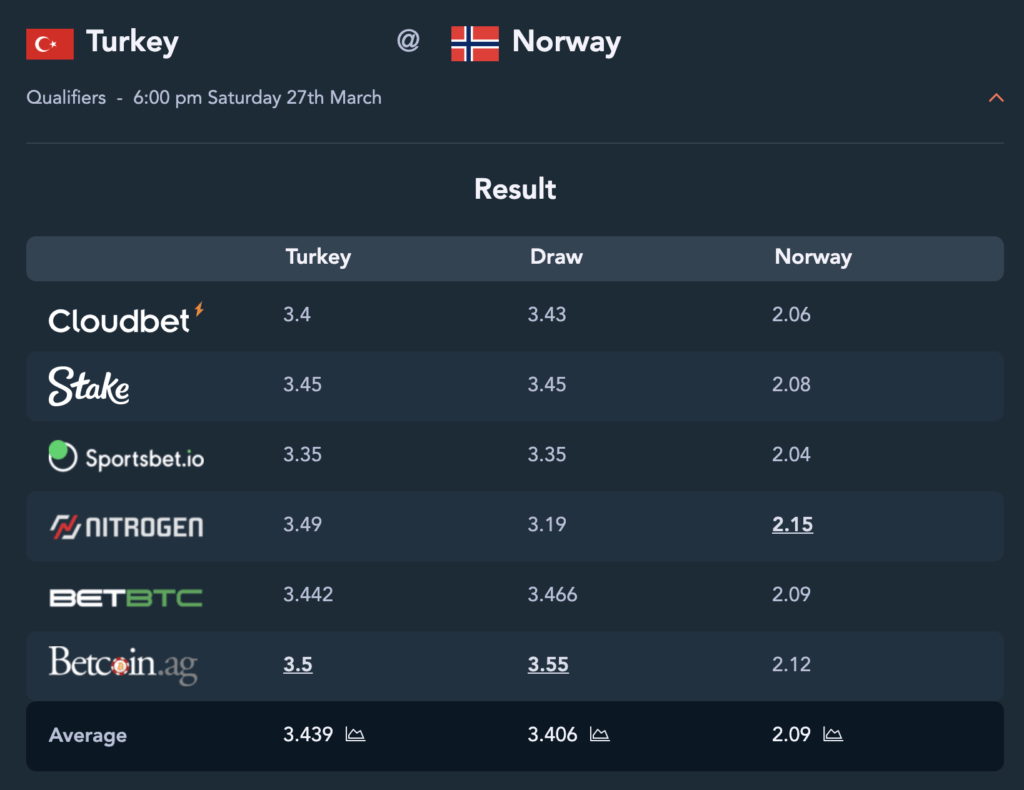
Task: Click Stake's Turkey odds 3.45
Action: 302,385
